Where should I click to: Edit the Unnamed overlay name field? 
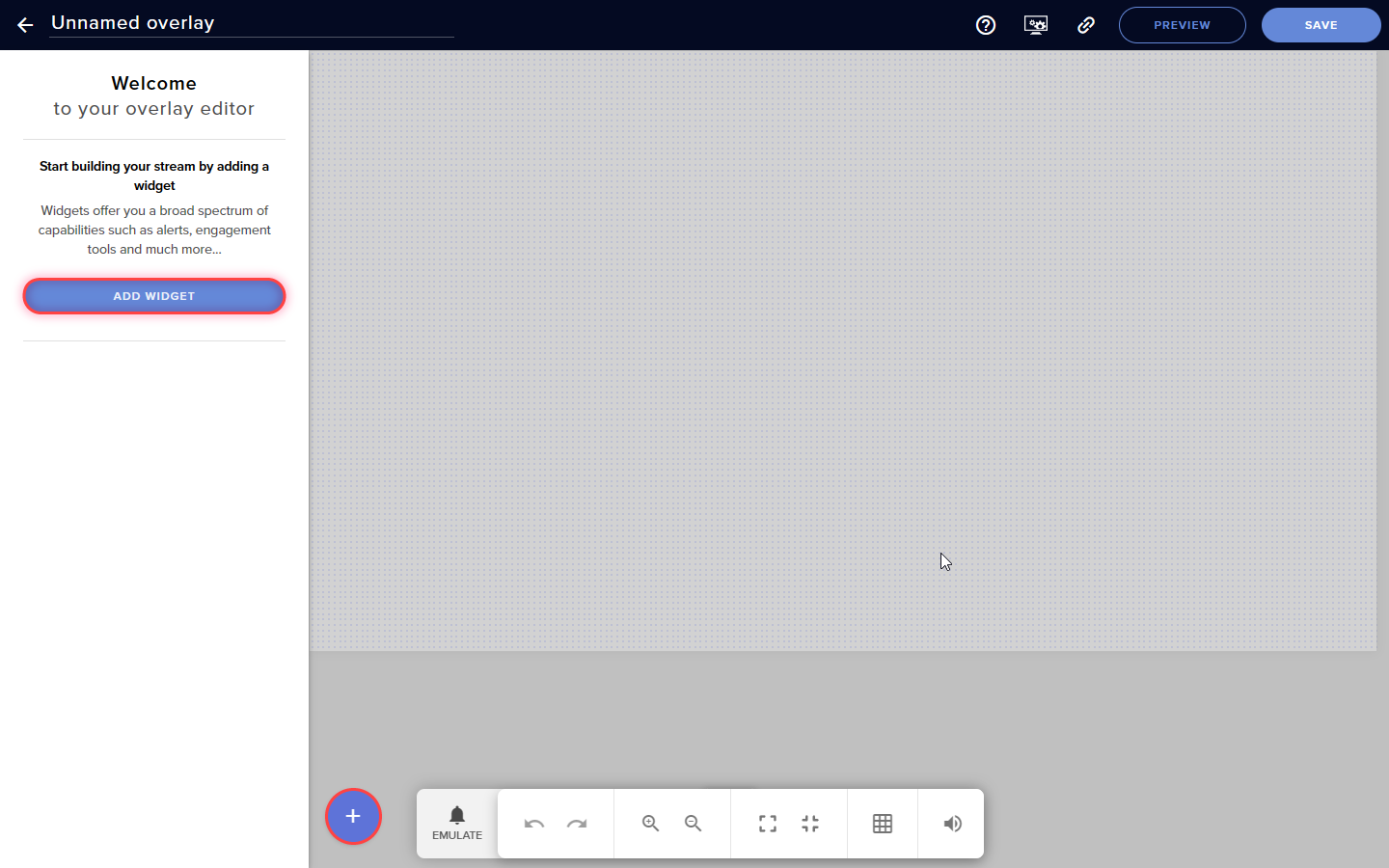[252, 23]
